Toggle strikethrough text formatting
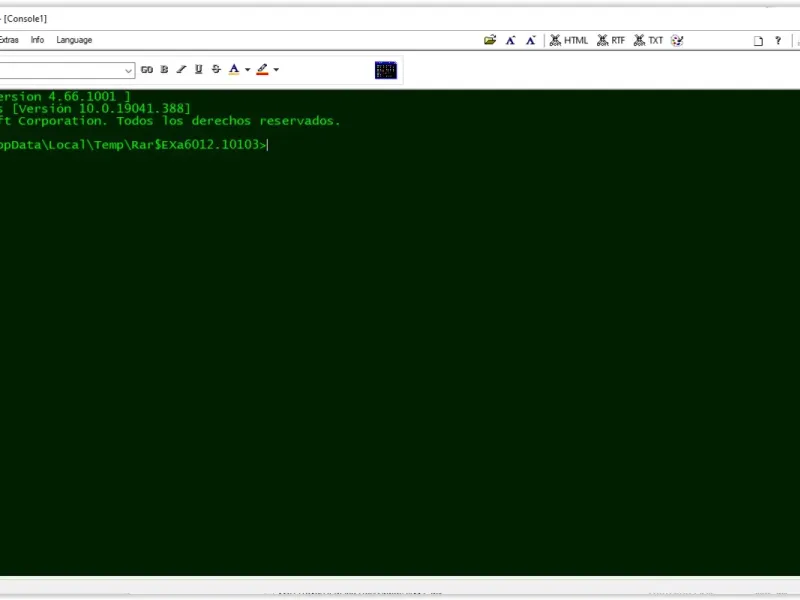The height and width of the screenshot is (600, 800). pos(216,69)
